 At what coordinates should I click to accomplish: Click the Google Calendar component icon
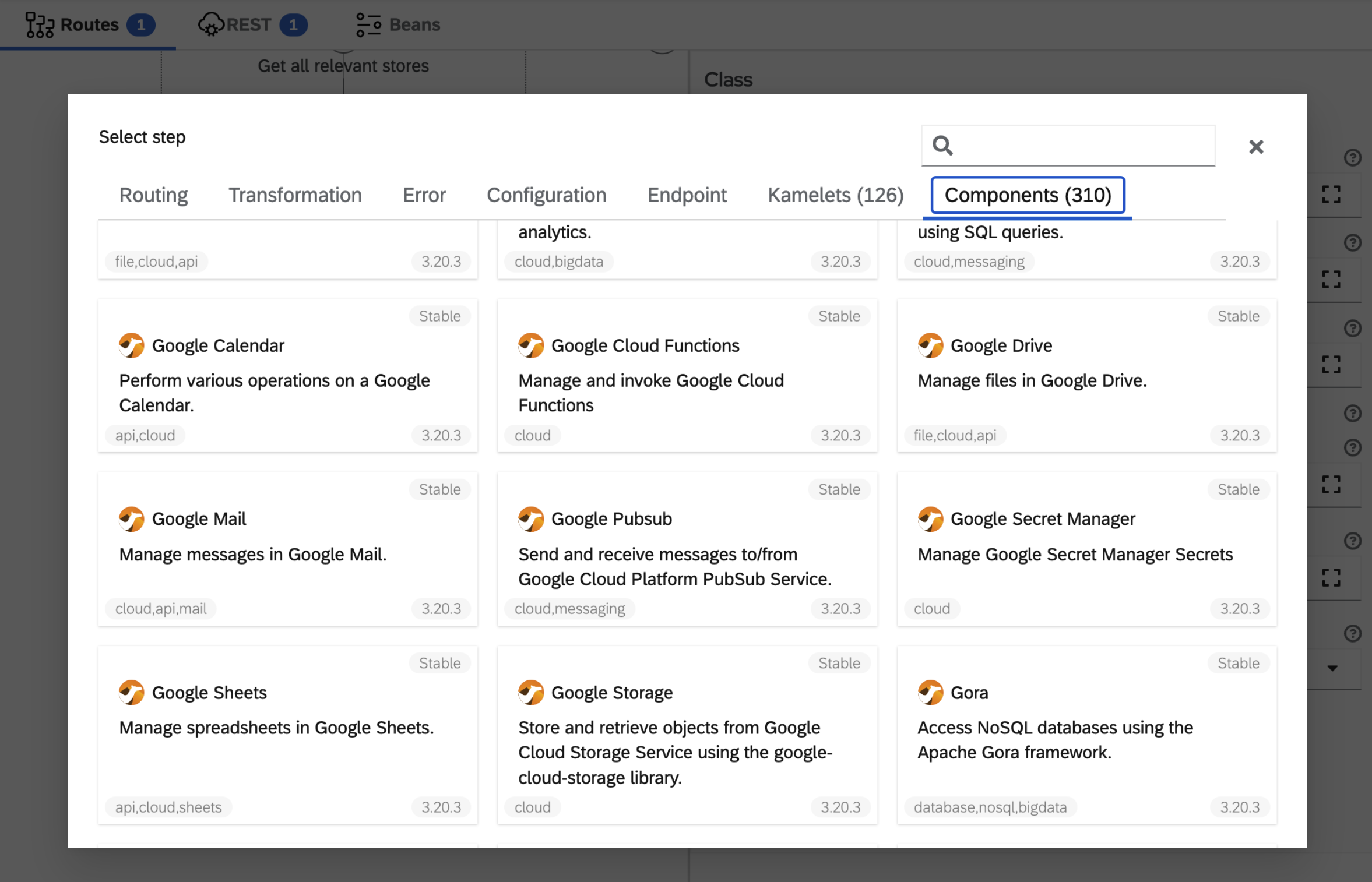pos(131,345)
